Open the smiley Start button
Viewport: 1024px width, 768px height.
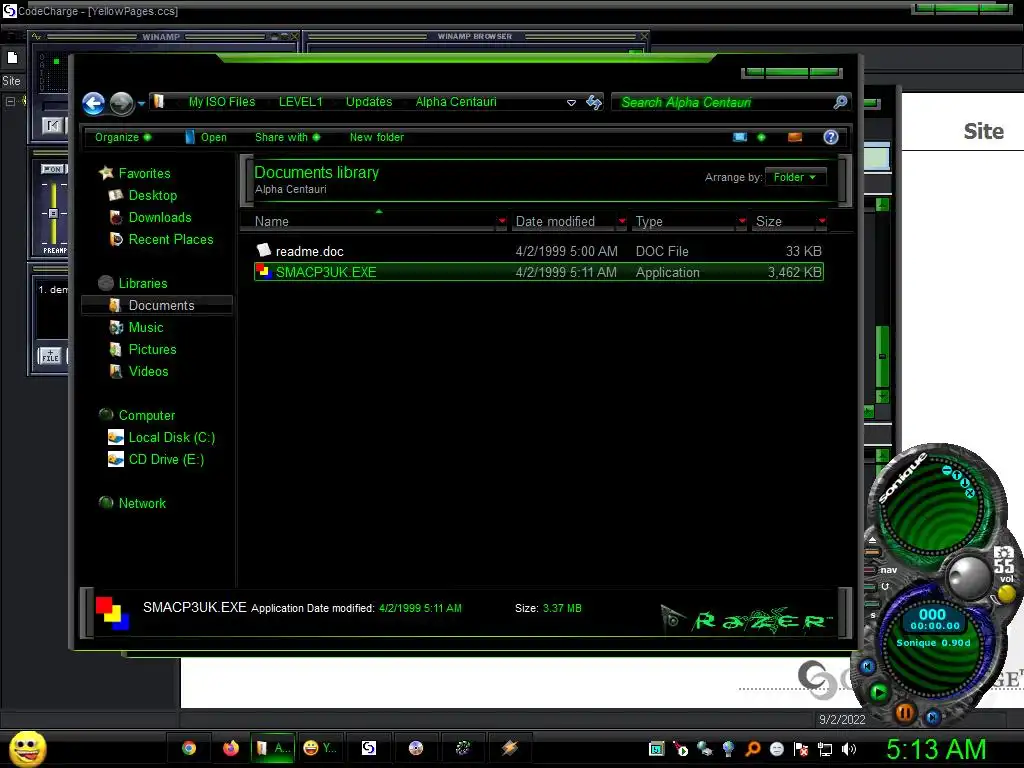[27, 748]
